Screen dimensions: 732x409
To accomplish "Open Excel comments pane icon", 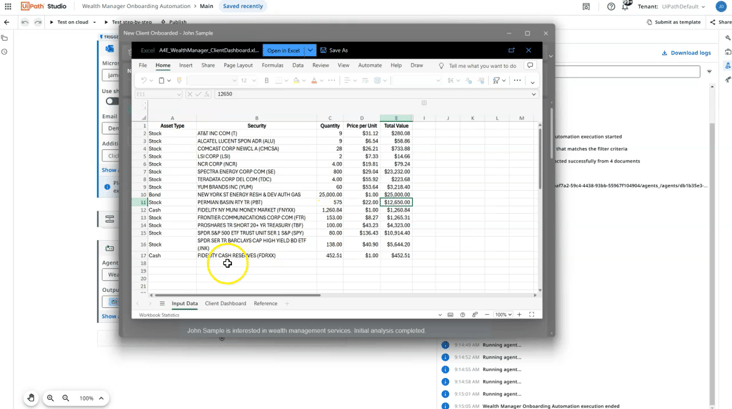I will [530, 65].
